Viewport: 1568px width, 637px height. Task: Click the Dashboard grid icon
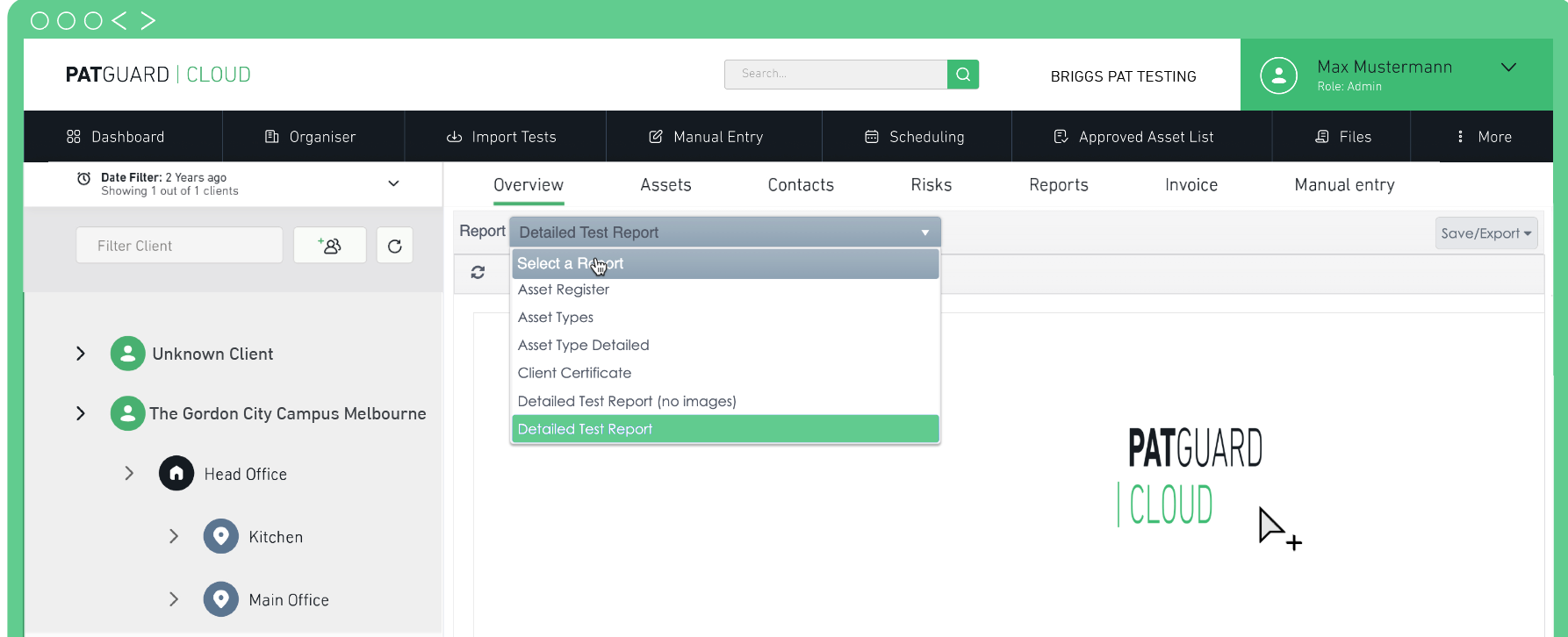click(74, 137)
